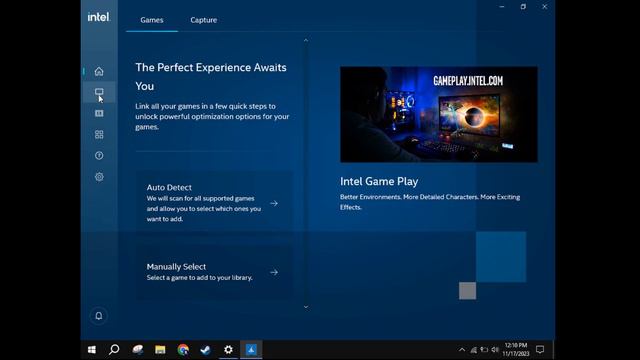640x360 pixels.
Task: Select Intel Graphics Command Center taskbar icon
Action: coord(251,350)
